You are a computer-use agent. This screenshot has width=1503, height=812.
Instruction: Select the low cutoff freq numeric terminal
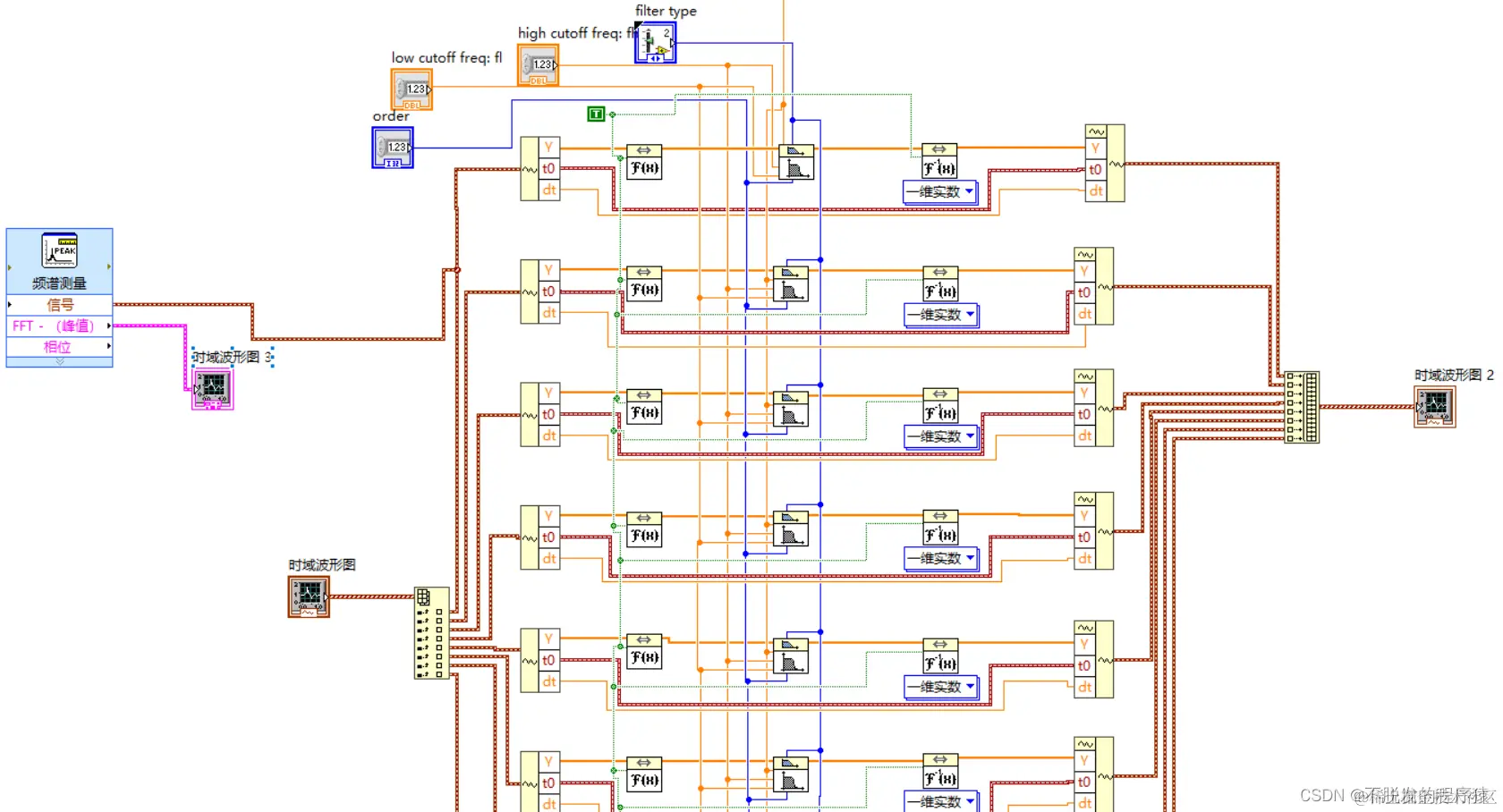pyautogui.click(x=412, y=90)
